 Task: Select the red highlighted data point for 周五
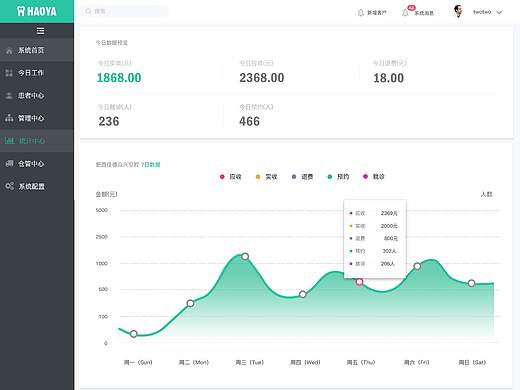(x=359, y=282)
